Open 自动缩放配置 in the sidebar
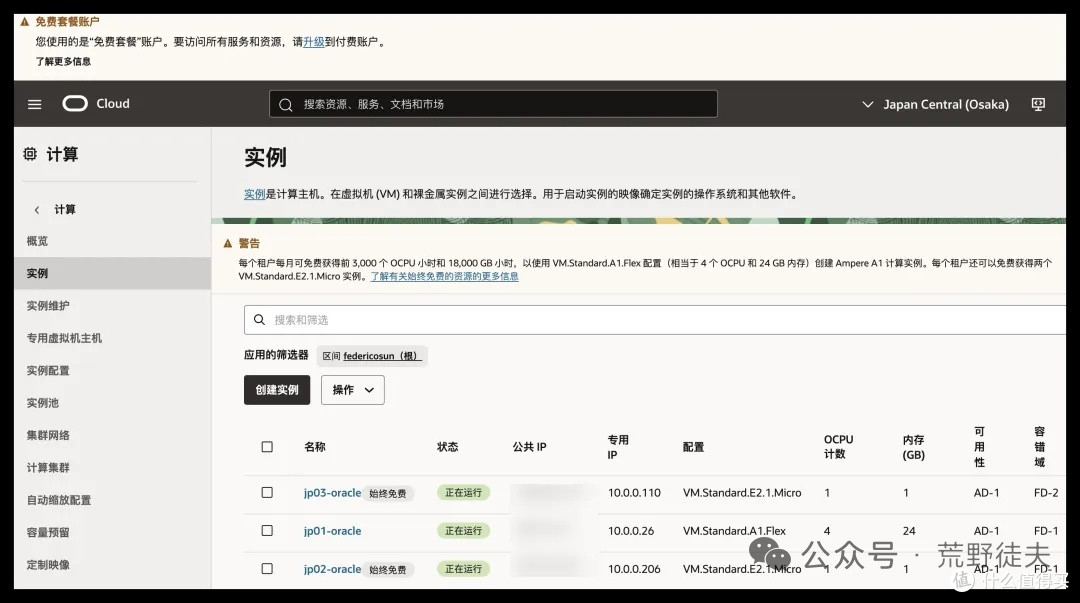 point(59,500)
